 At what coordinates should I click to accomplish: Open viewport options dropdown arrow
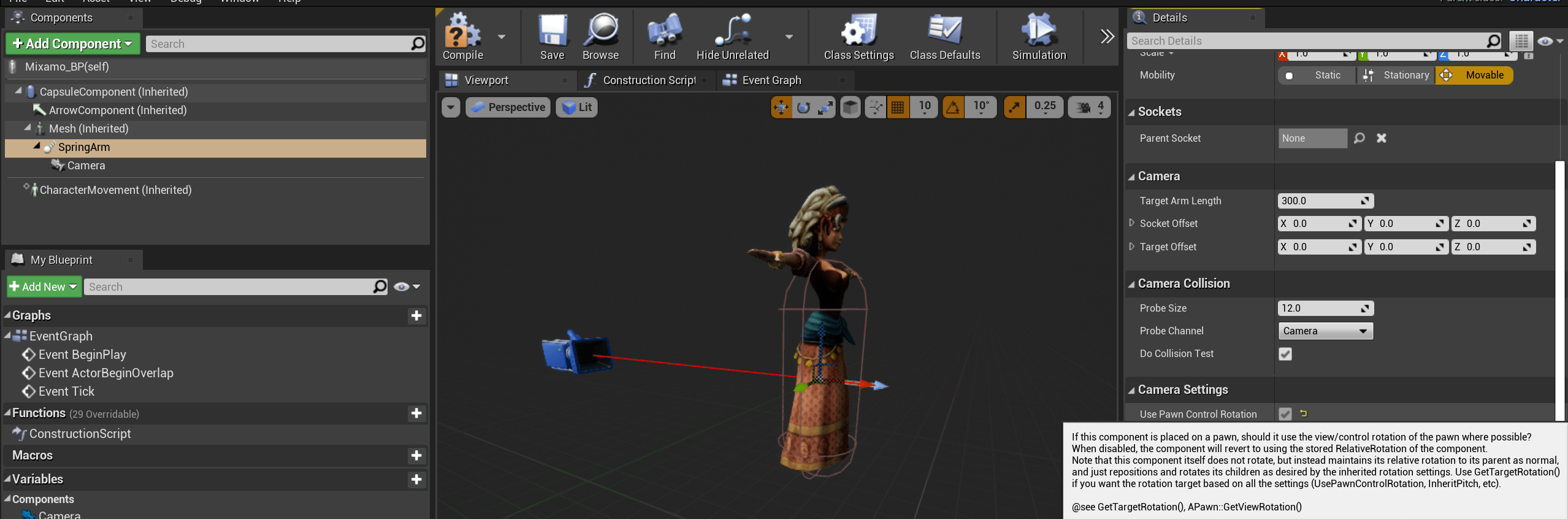[x=451, y=107]
